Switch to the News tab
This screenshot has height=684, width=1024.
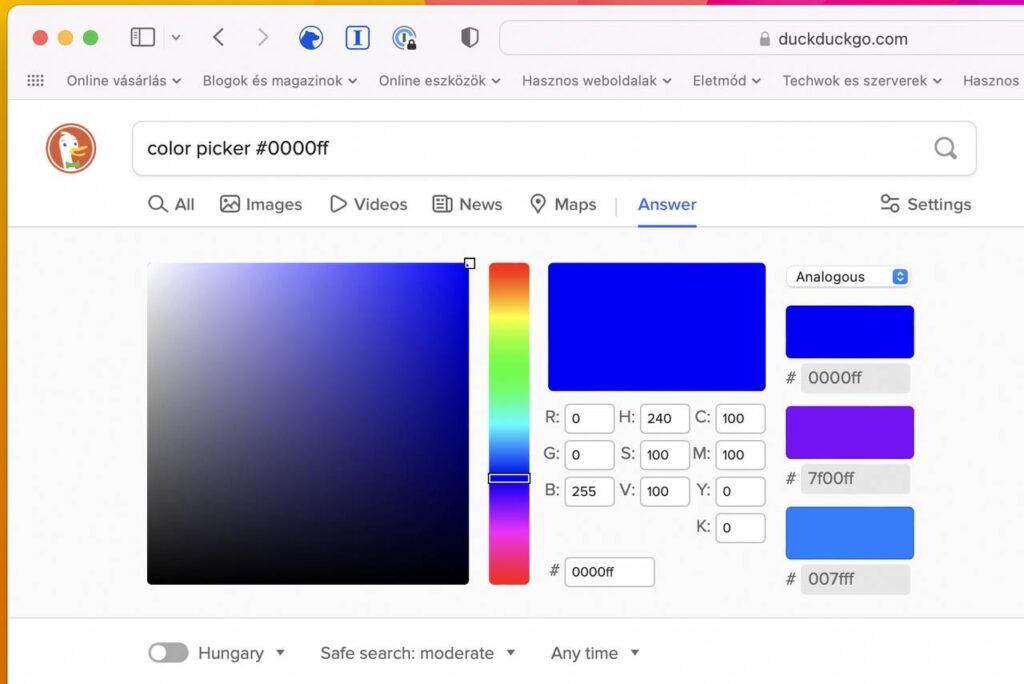468,204
